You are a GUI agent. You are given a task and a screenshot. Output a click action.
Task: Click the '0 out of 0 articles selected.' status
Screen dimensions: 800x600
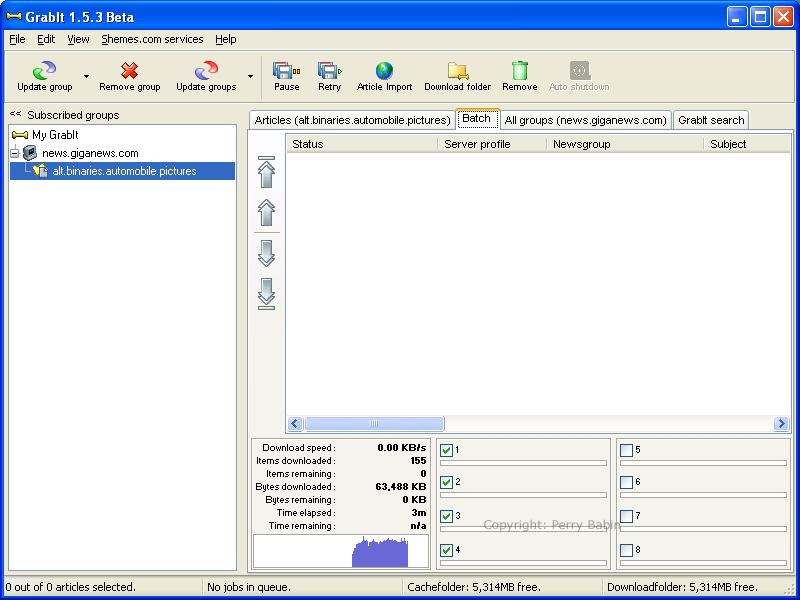coord(70,587)
